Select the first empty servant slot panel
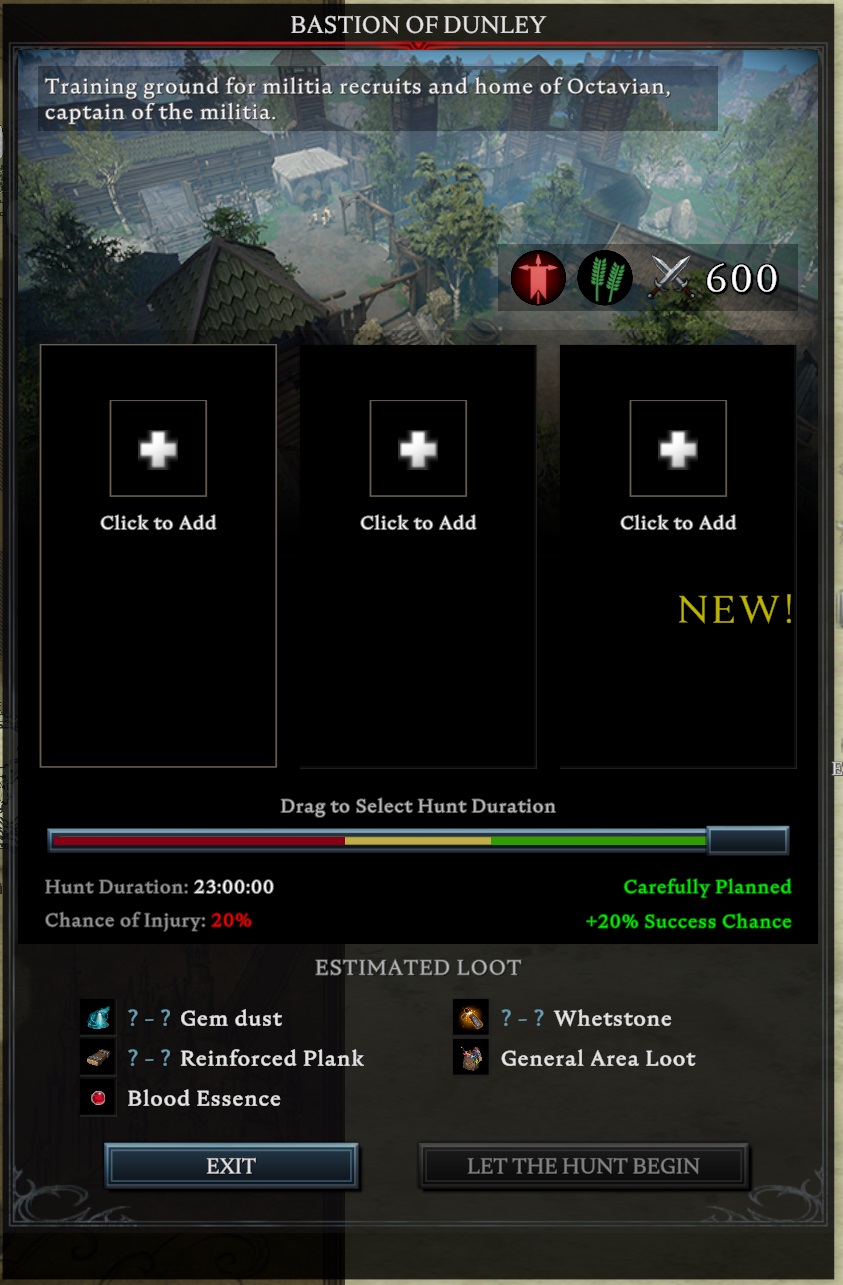Viewport: 843px width, 1285px height. pos(158,556)
